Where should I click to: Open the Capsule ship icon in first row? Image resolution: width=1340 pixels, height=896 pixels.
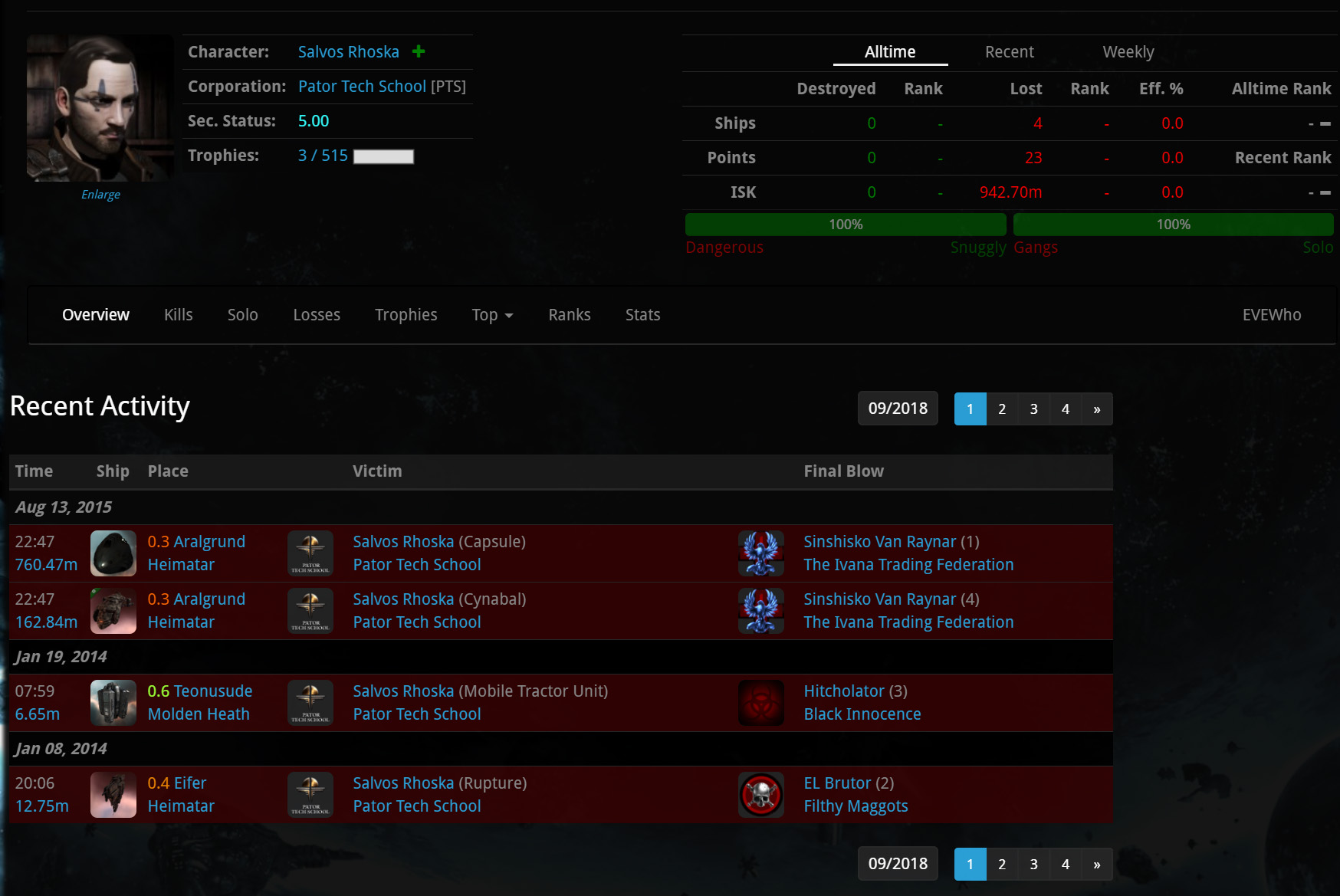tap(113, 553)
